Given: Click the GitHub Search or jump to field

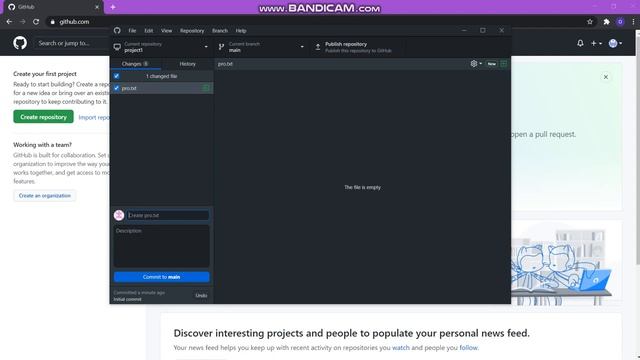Looking at the screenshot, I should pyautogui.click(x=71, y=43).
